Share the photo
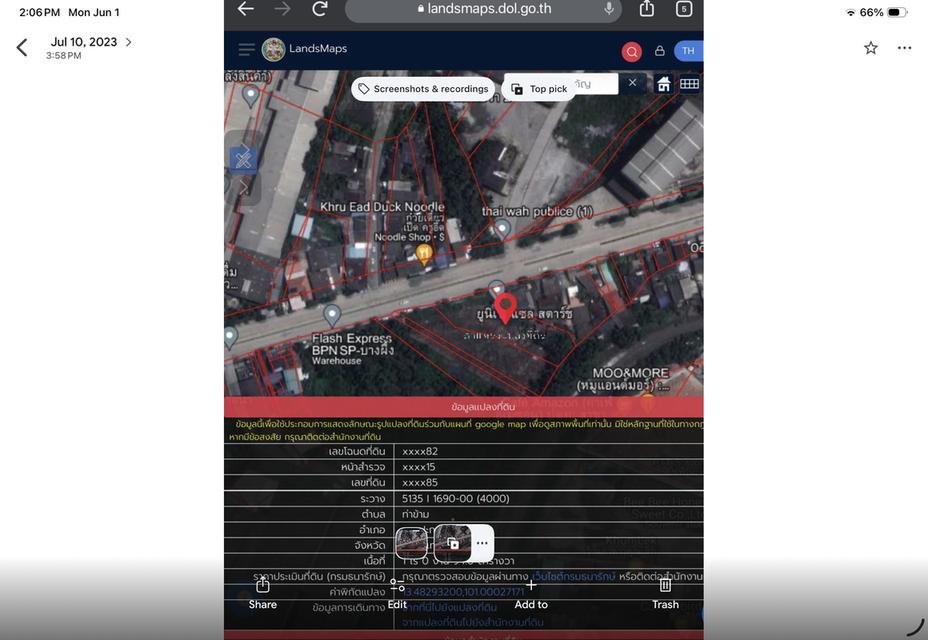The image size is (928, 640). tap(263, 594)
